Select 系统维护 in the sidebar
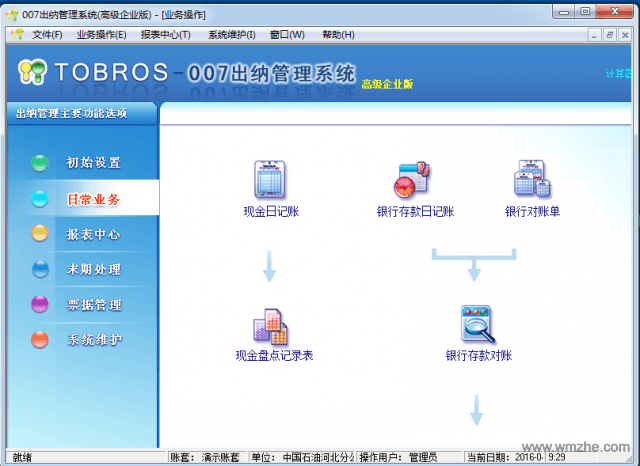The image size is (640, 466). pyautogui.click(x=94, y=340)
